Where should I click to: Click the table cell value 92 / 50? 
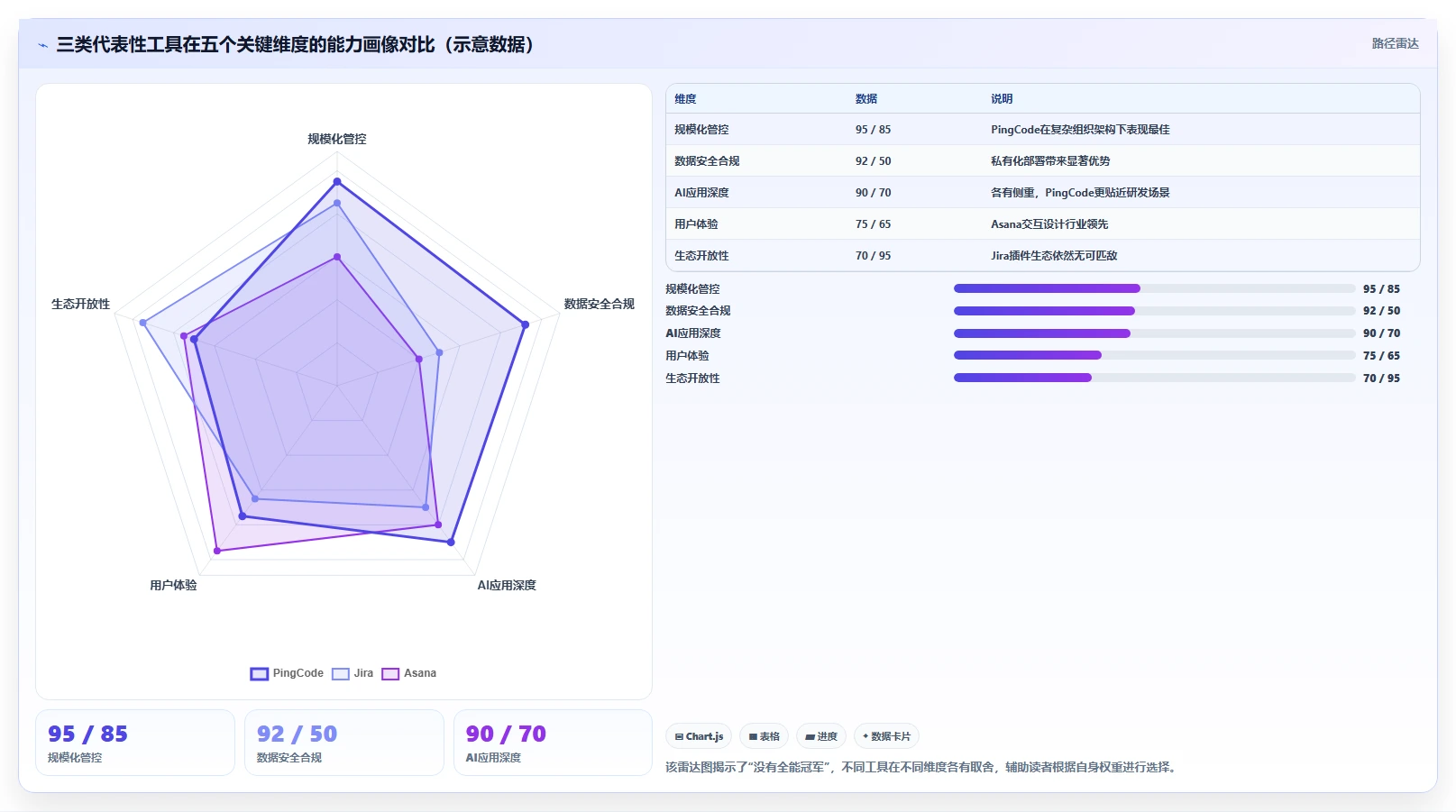click(873, 161)
